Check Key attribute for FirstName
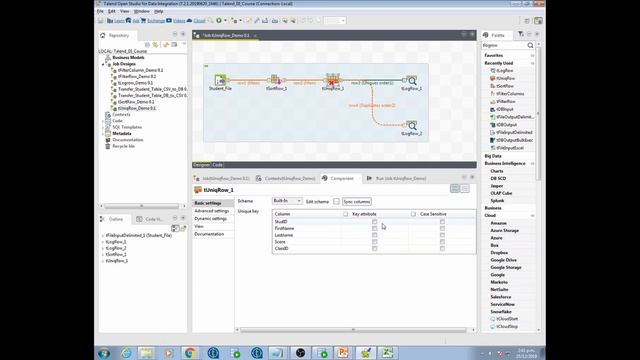640x360 pixels. tap(374, 229)
